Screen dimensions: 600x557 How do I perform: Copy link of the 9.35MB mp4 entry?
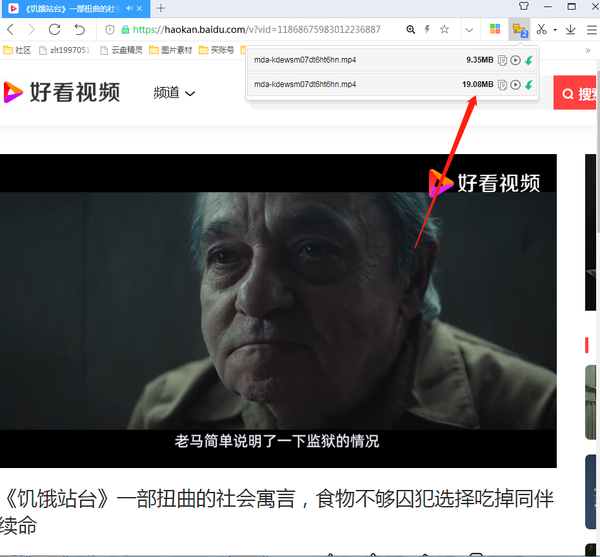pyautogui.click(x=502, y=60)
